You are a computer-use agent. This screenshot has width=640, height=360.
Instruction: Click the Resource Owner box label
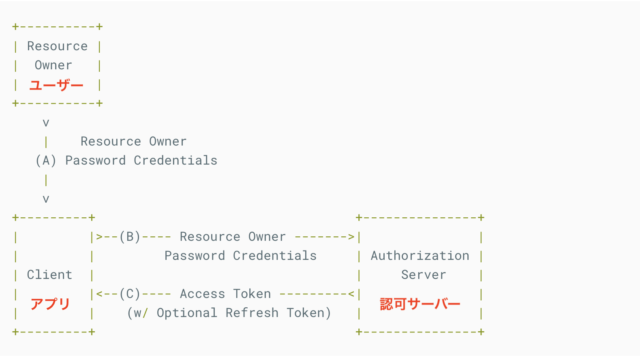[x=57, y=56]
